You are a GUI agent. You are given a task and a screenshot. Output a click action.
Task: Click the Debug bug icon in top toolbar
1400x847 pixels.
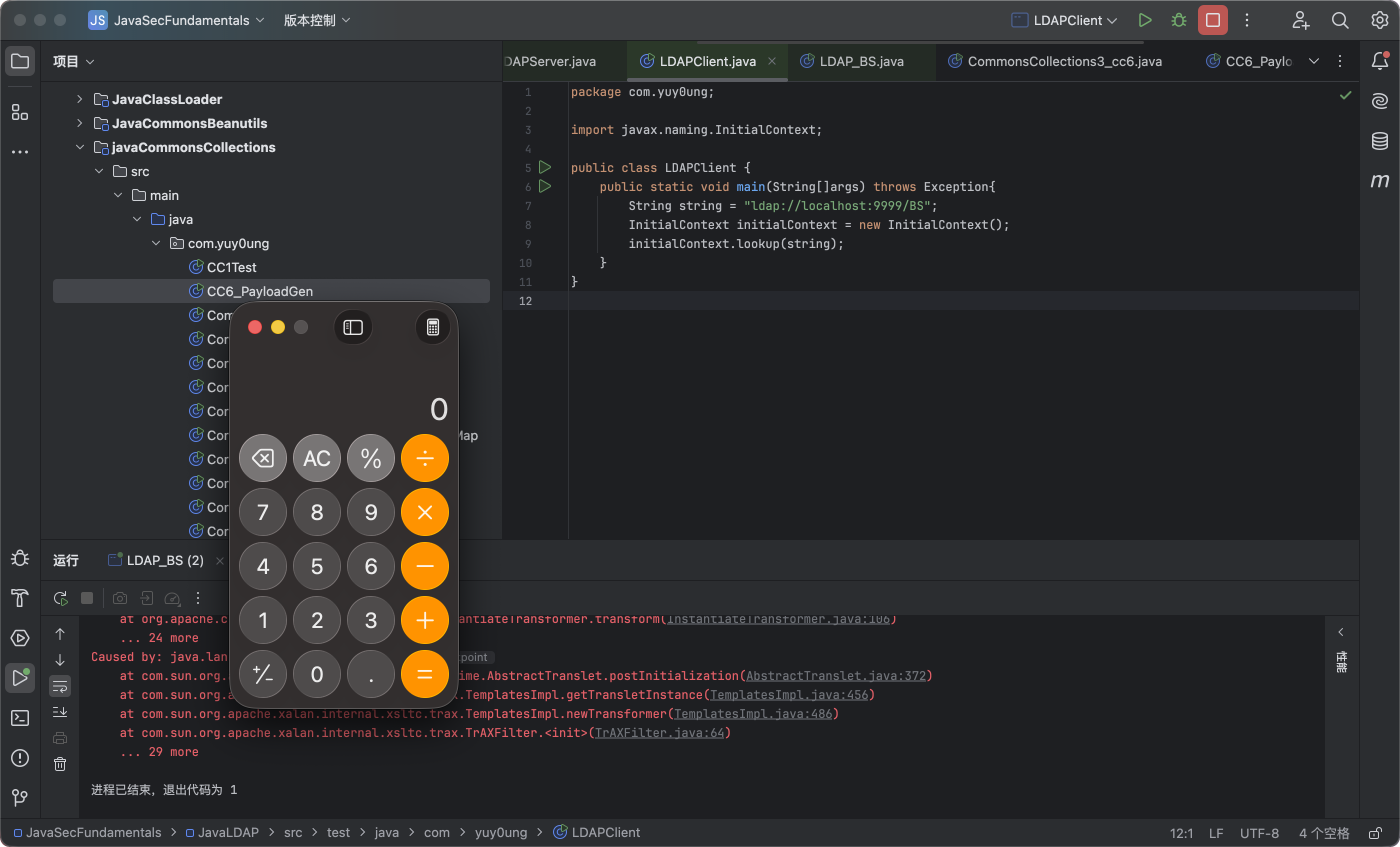point(1178,20)
